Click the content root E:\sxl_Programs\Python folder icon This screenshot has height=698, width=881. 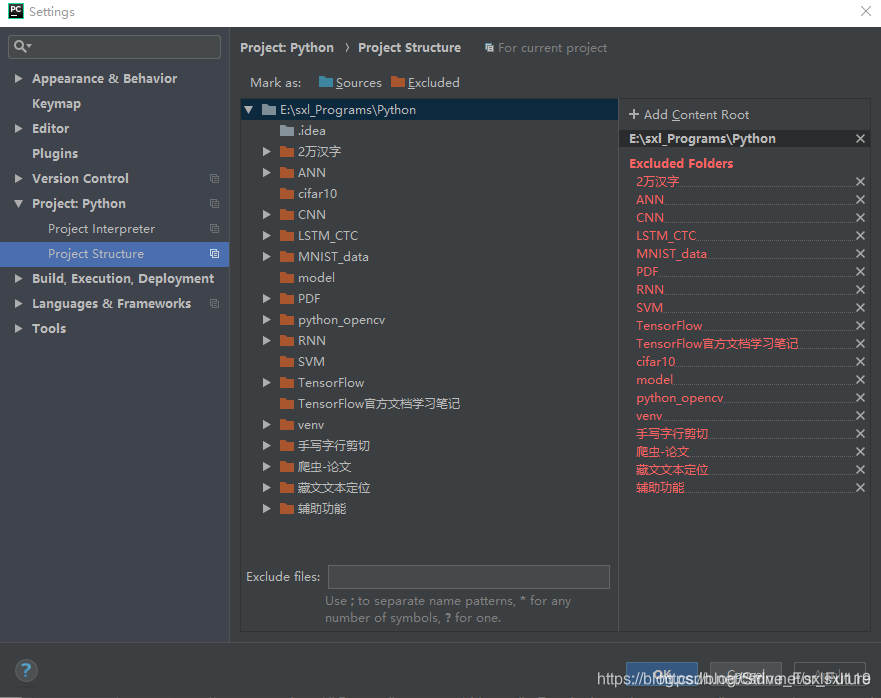coord(269,109)
